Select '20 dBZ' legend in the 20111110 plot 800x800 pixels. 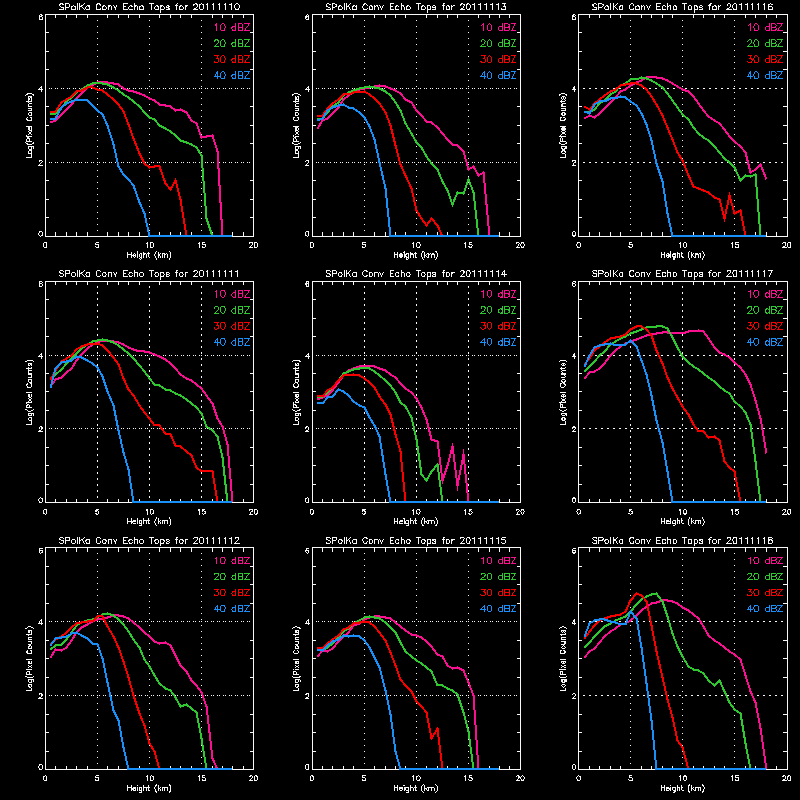[x=232, y=43]
